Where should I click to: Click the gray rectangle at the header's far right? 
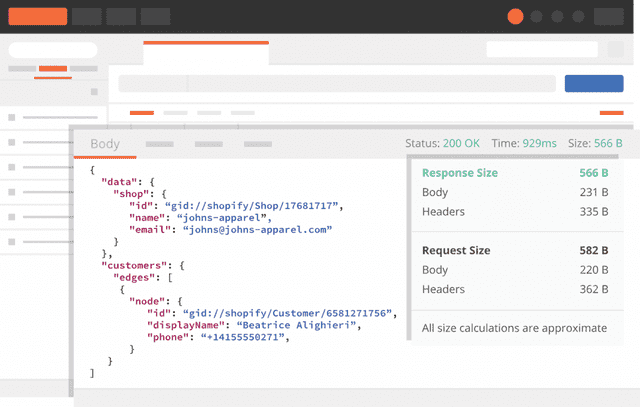pos(608,16)
